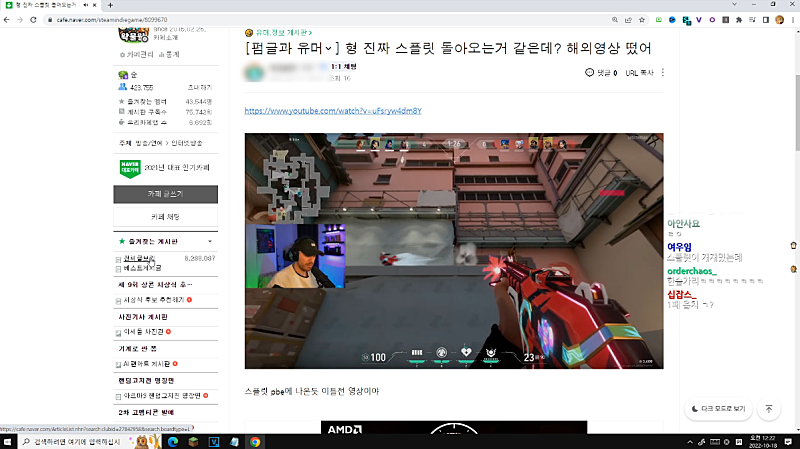Click the member count 423,755
The image size is (800, 449).
click(141, 88)
